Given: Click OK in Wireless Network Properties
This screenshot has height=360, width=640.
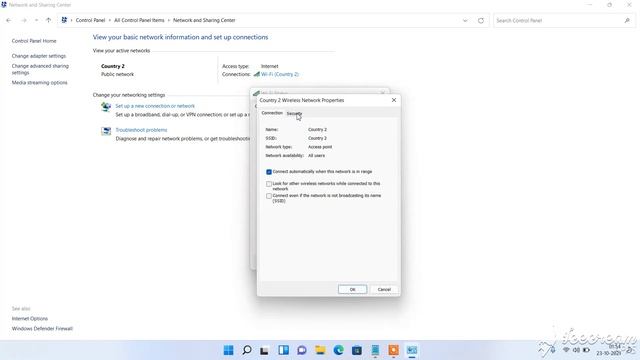Looking at the screenshot, I should (353, 289).
